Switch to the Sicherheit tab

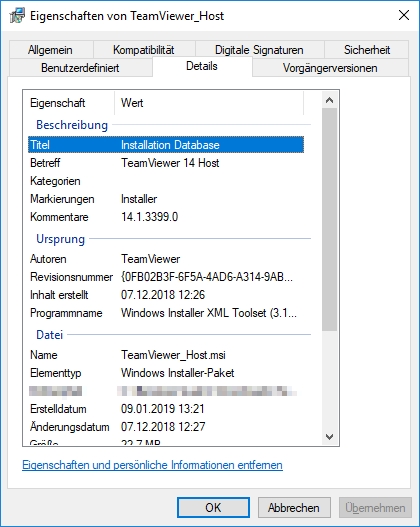367,50
